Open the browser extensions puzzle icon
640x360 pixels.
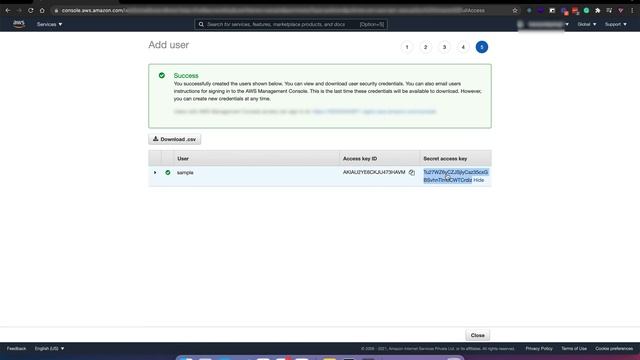(598, 10)
